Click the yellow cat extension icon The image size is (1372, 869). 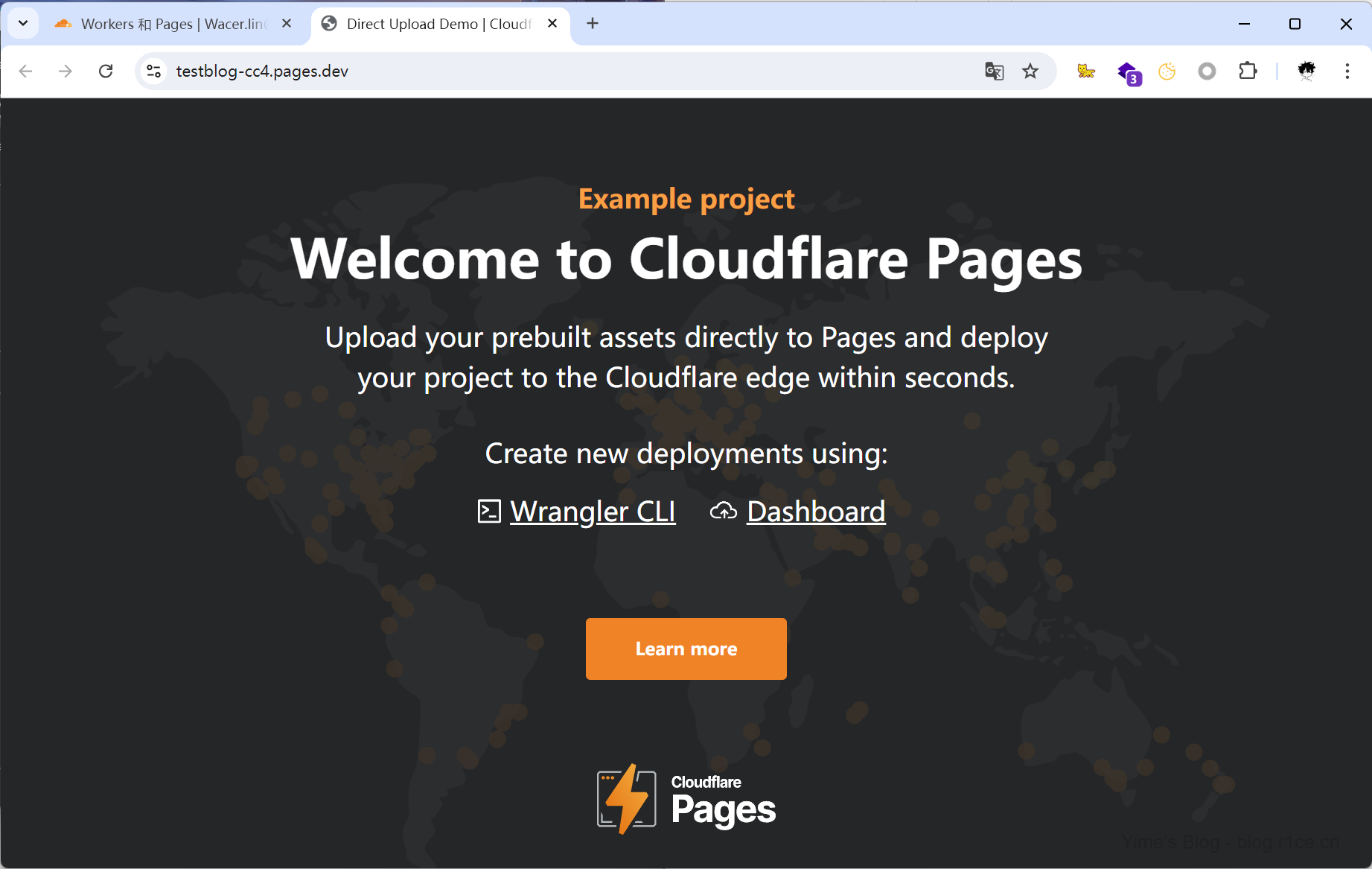[1086, 71]
